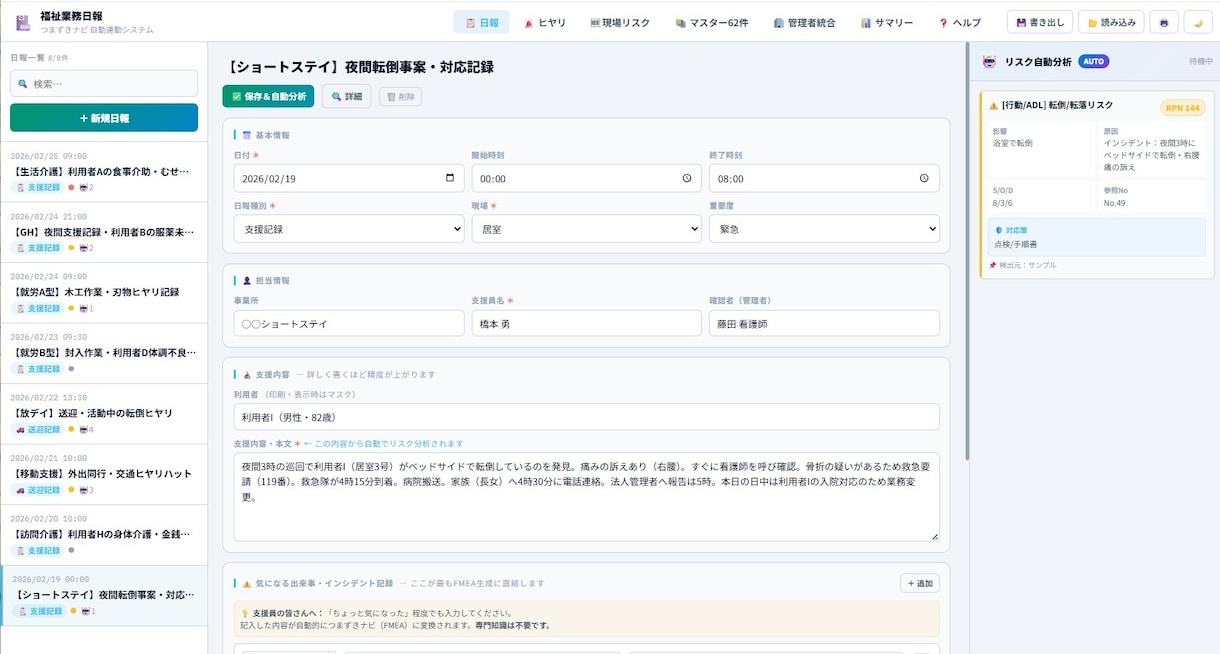
Task: Click the S/O/D value 8/3/6
Action: [x=1003, y=203]
